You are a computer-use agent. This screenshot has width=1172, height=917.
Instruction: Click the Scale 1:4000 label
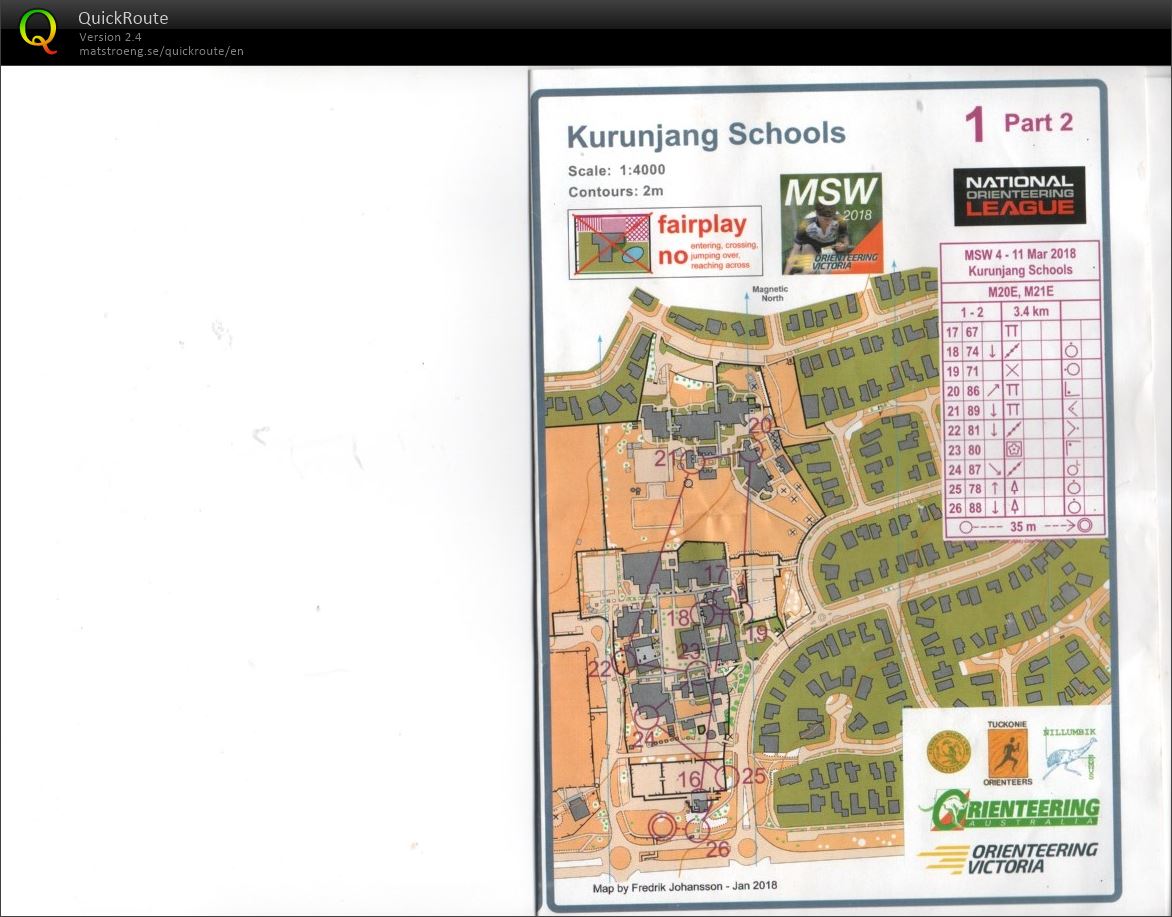[615, 169]
